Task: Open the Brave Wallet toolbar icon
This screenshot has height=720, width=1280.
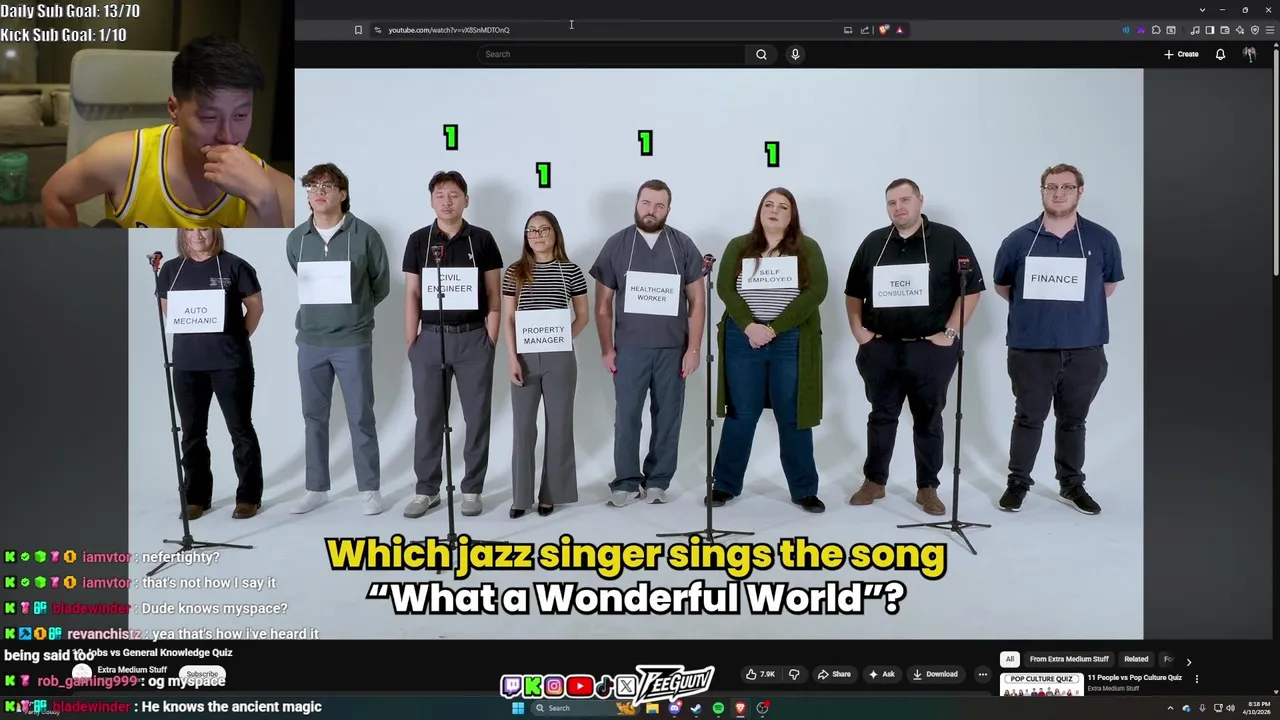Action: [x=1225, y=30]
